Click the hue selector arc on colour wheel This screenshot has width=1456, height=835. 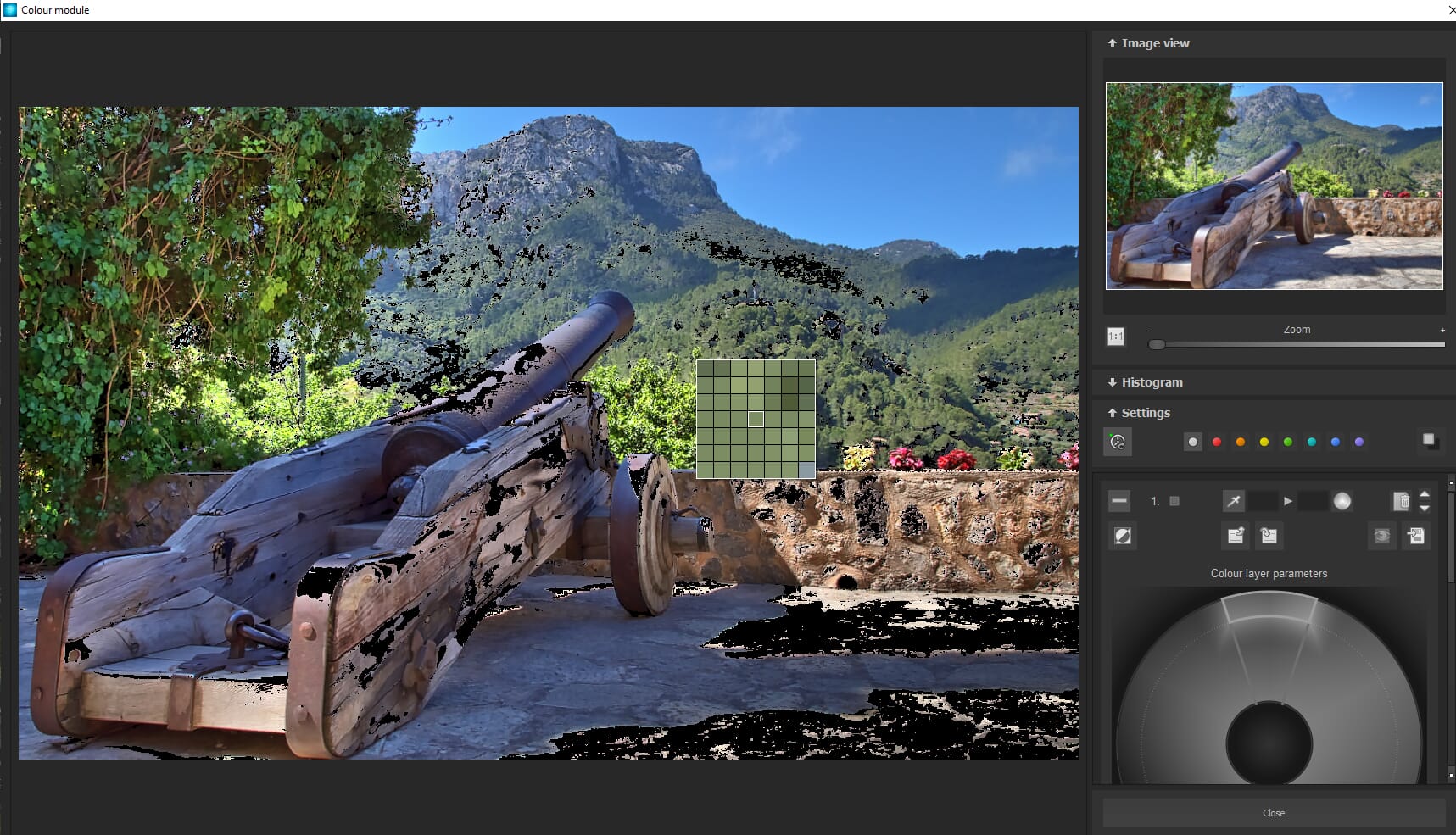click(x=1269, y=607)
